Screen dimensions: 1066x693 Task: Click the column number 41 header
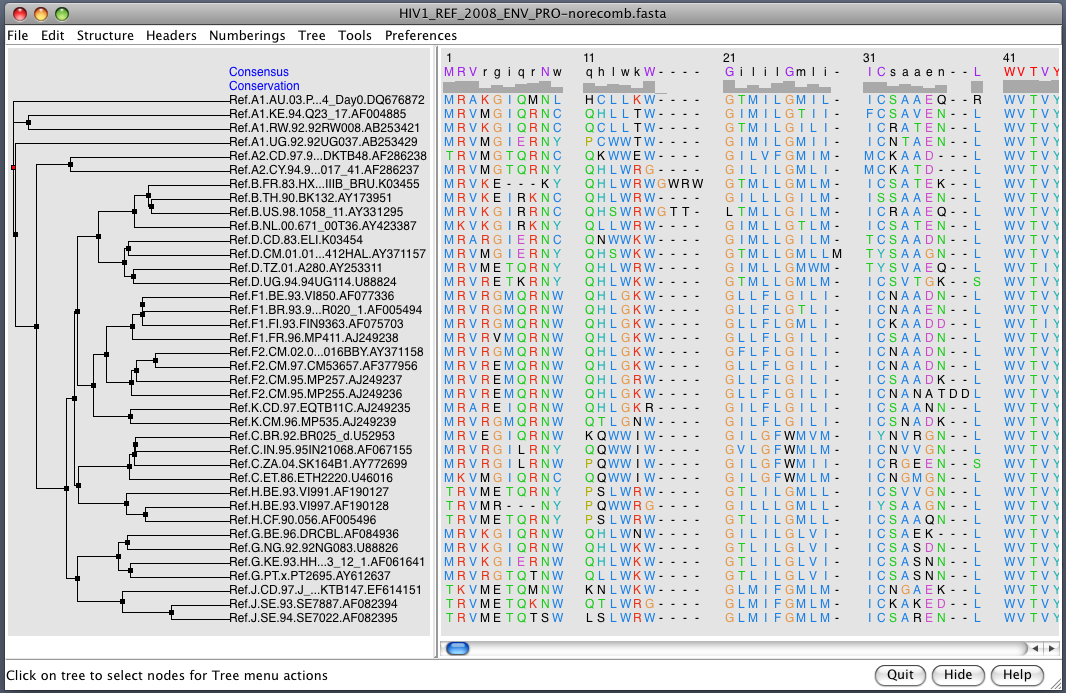click(1009, 58)
